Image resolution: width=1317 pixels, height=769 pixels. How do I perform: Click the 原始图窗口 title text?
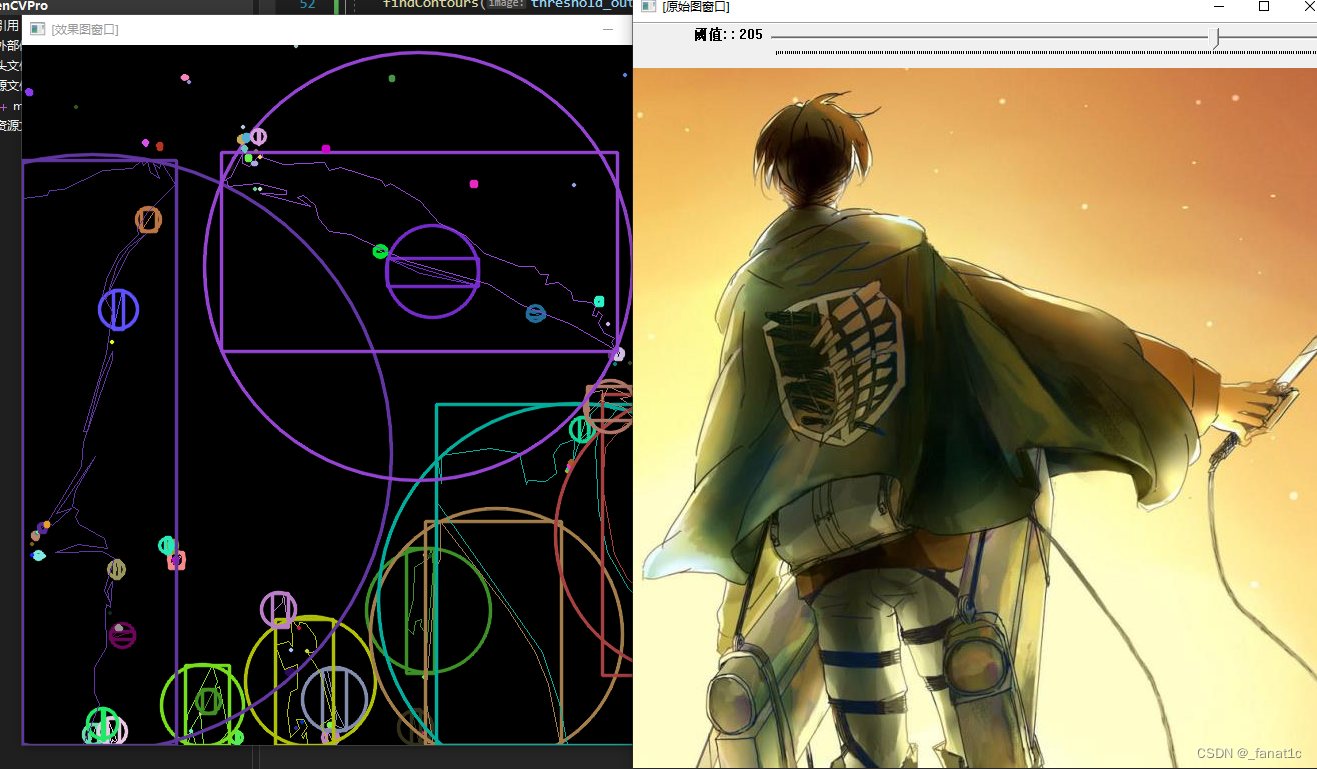coord(696,6)
